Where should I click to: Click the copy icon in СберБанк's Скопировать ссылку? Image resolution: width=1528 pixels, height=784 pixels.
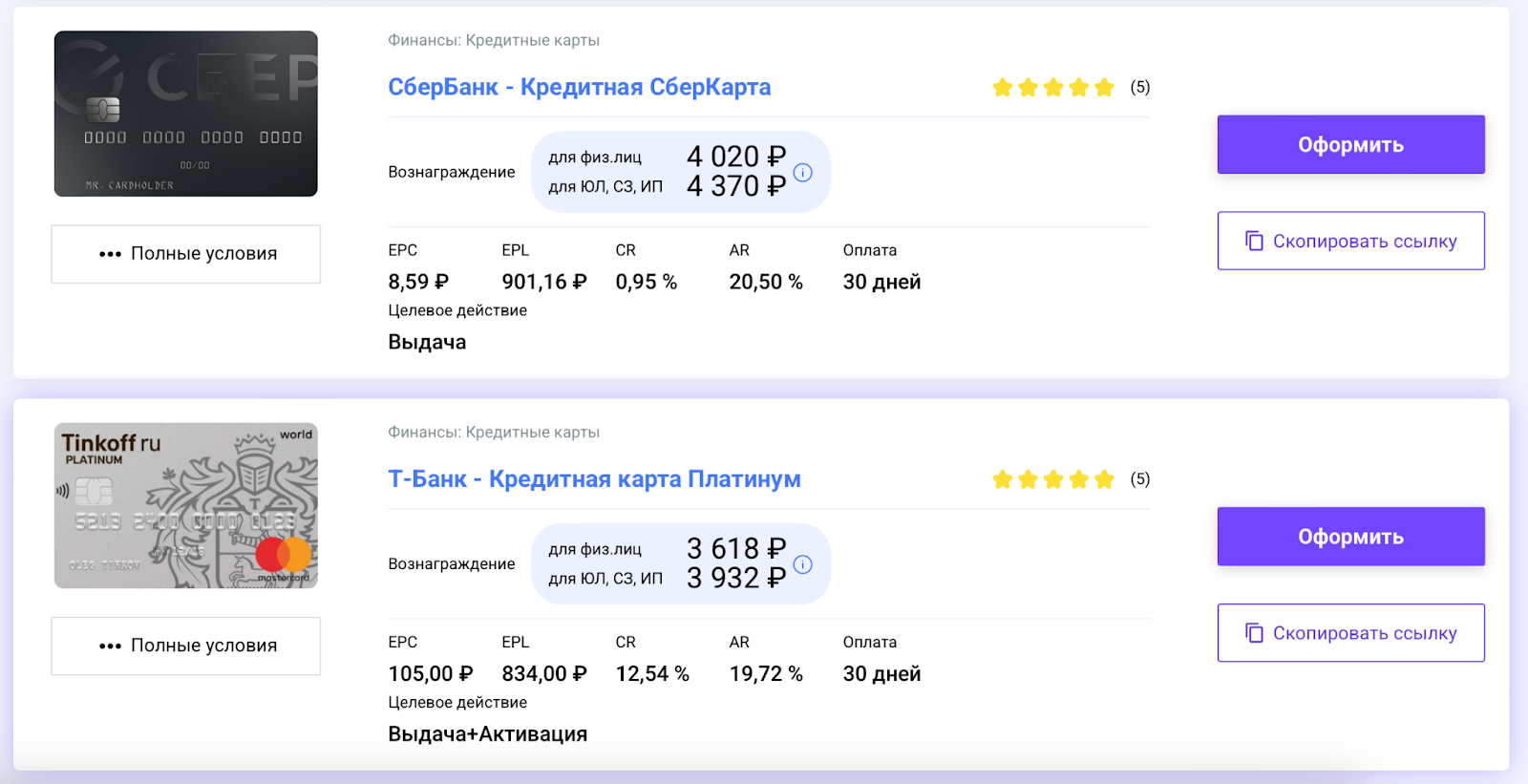tap(1254, 241)
